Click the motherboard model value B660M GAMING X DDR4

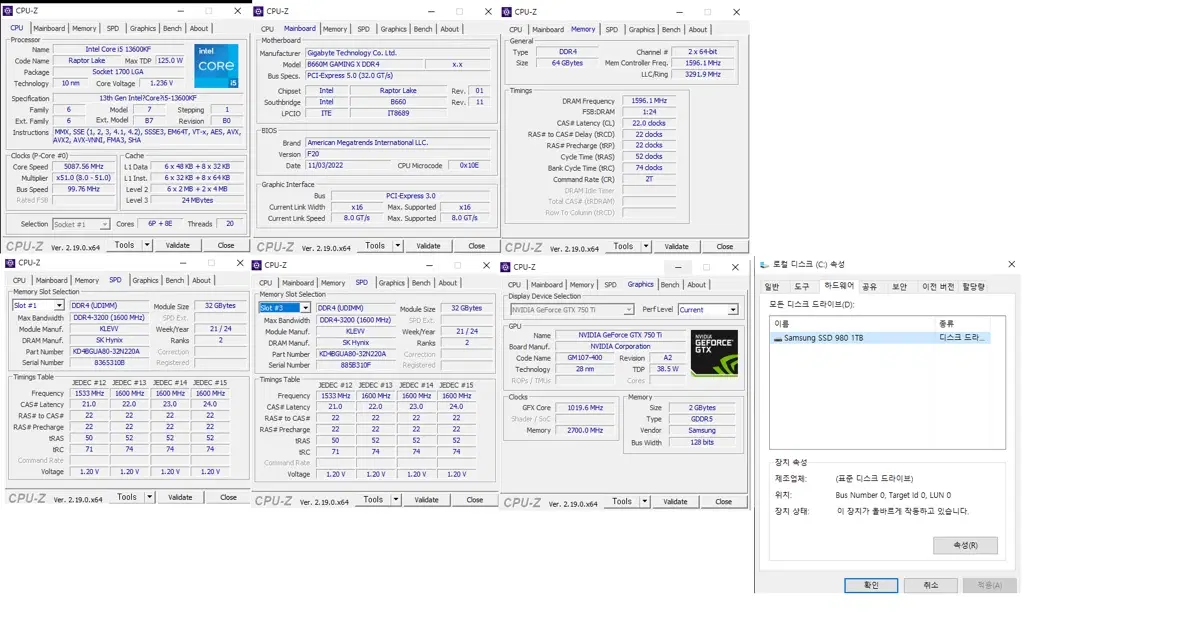[x=365, y=64]
